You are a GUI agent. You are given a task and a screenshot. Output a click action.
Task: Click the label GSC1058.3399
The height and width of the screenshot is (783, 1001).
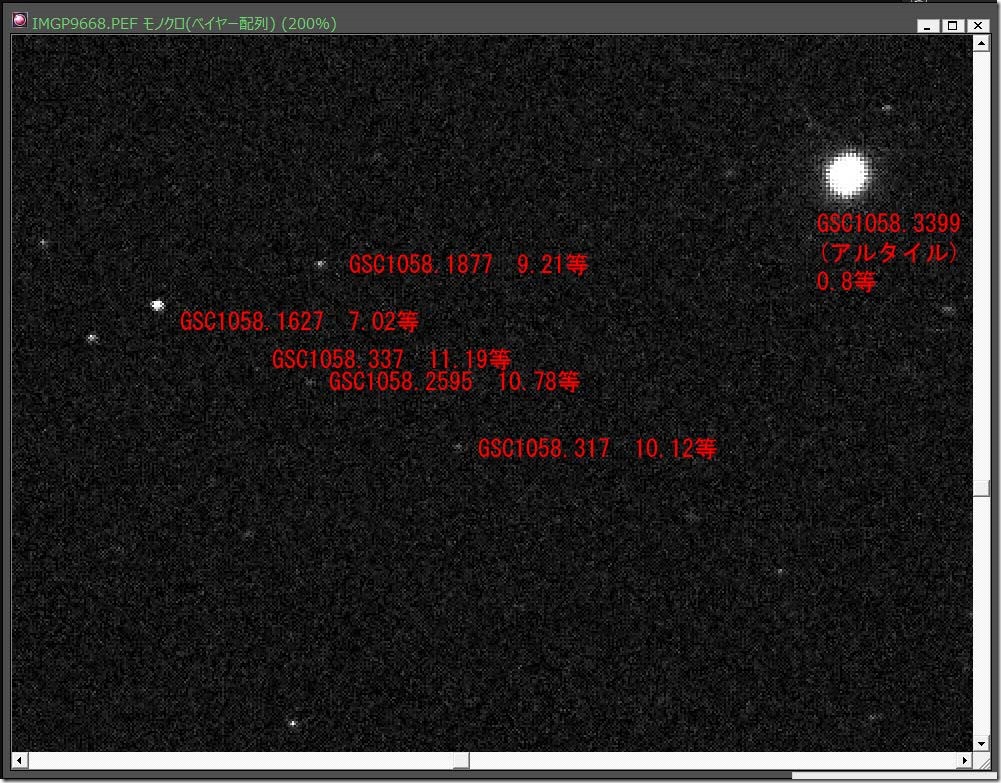pyautogui.click(x=889, y=223)
